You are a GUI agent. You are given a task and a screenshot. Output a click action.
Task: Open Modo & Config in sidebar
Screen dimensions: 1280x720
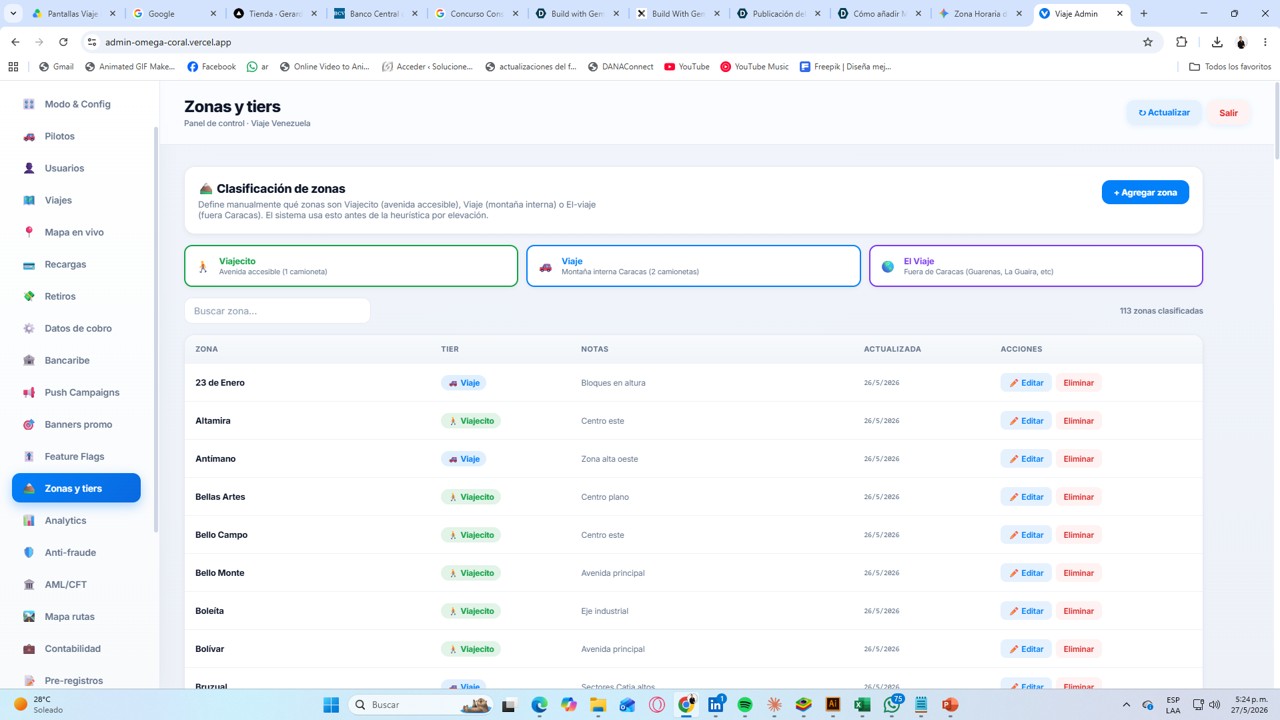tap(76, 104)
